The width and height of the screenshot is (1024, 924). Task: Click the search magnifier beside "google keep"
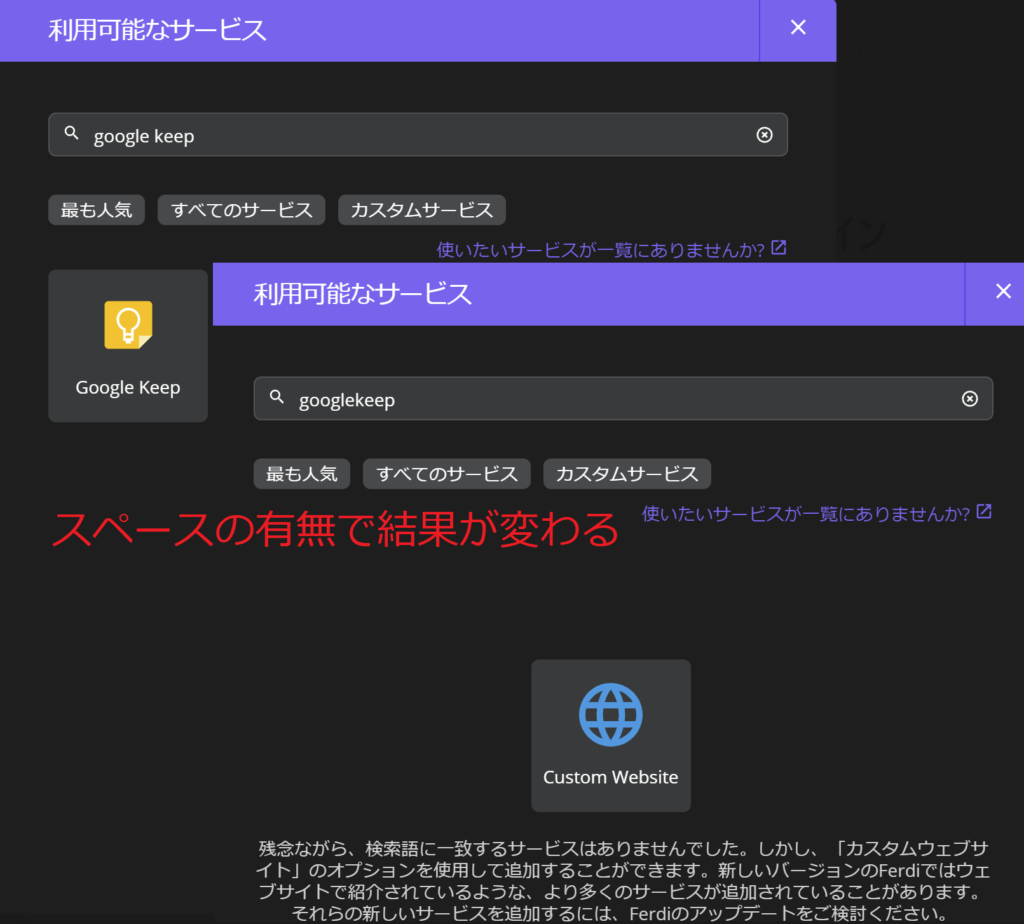[71, 133]
